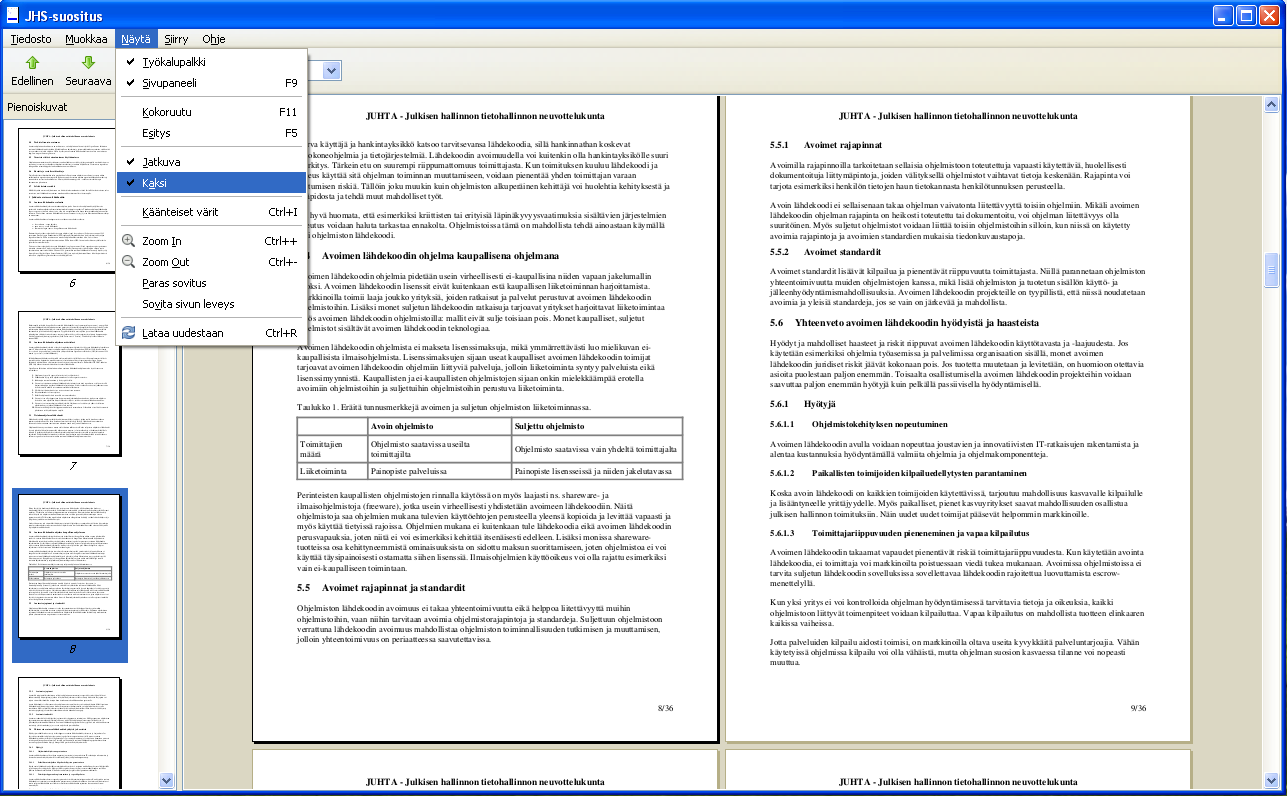Maximize the JHS-suositus window
Viewport: 1287px width, 796px height.
1246,15
